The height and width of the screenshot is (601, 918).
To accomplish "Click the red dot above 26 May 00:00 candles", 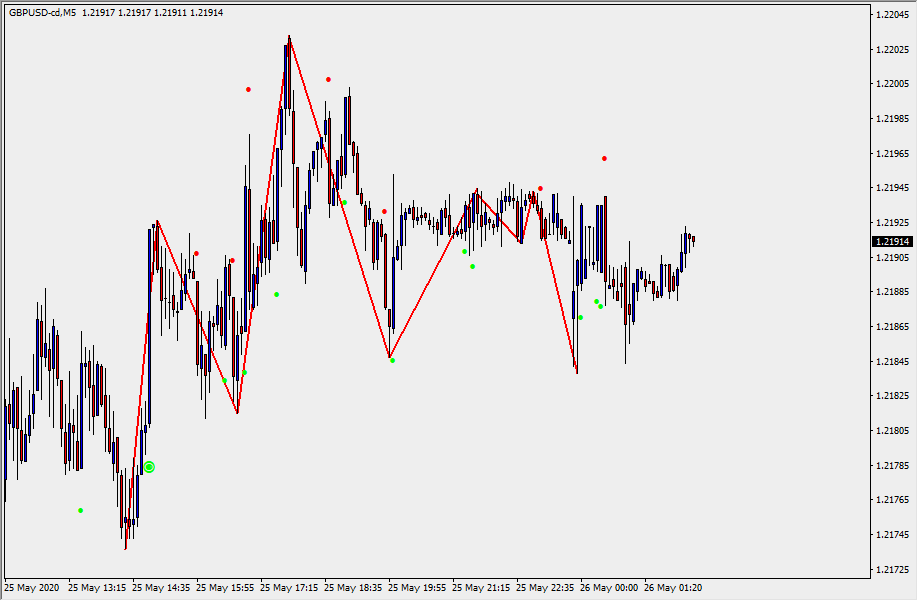I will pyautogui.click(x=604, y=158).
